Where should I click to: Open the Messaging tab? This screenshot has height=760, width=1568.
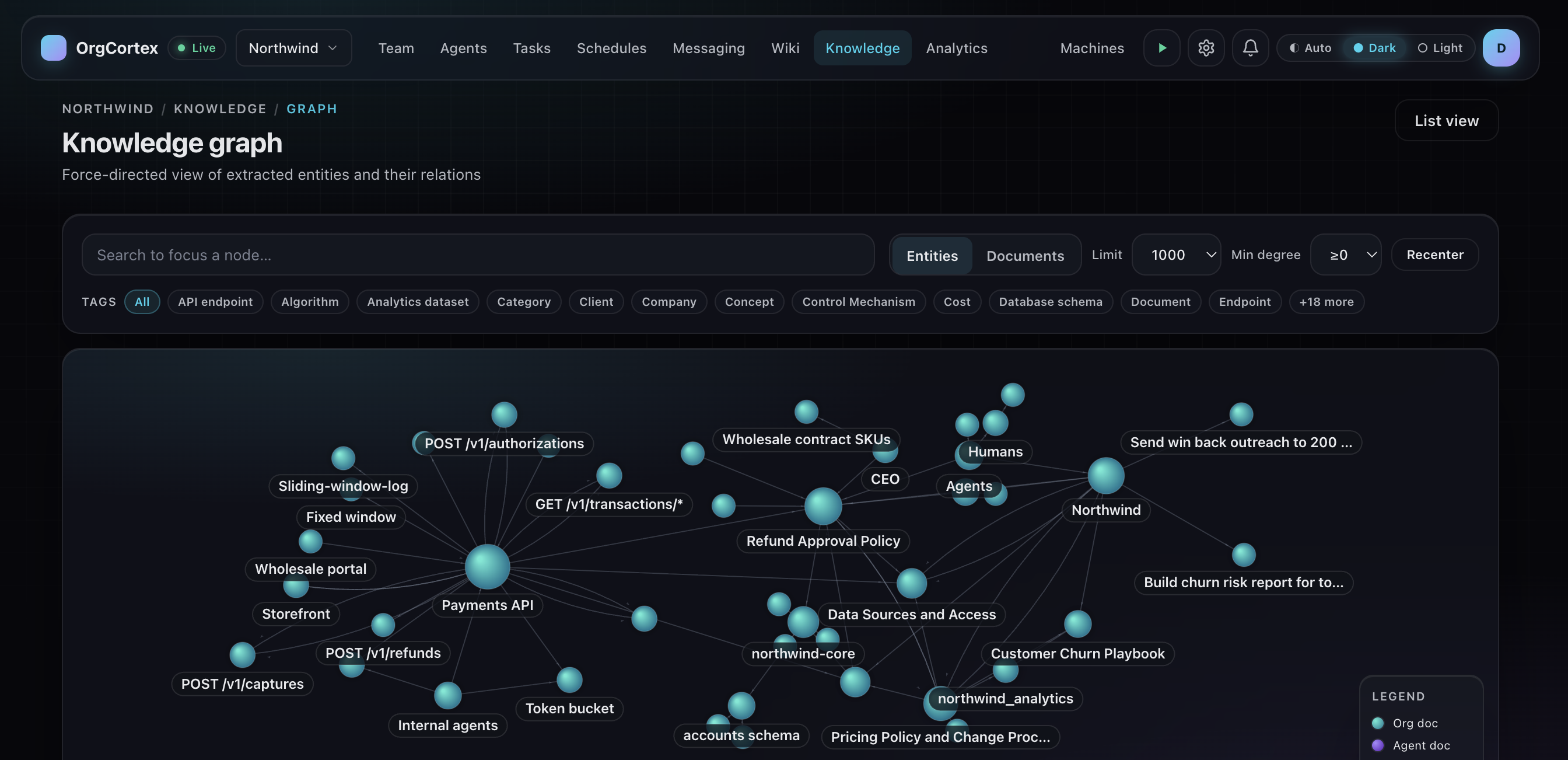point(709,47)
